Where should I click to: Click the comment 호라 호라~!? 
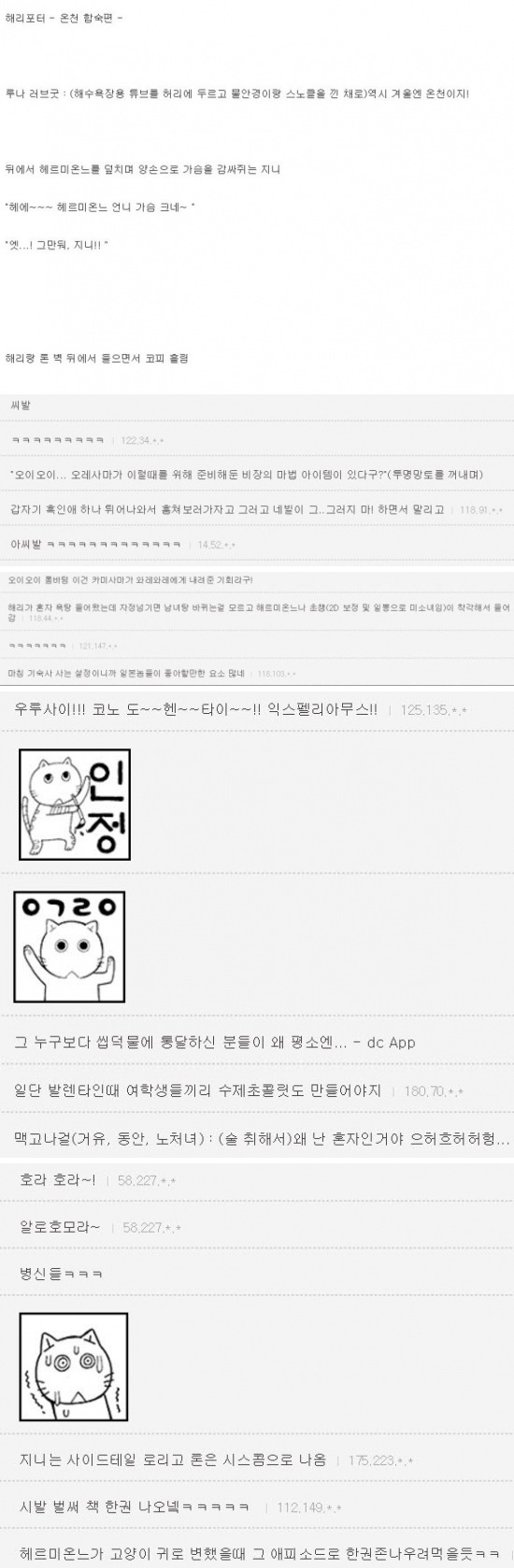point(57,1180)
